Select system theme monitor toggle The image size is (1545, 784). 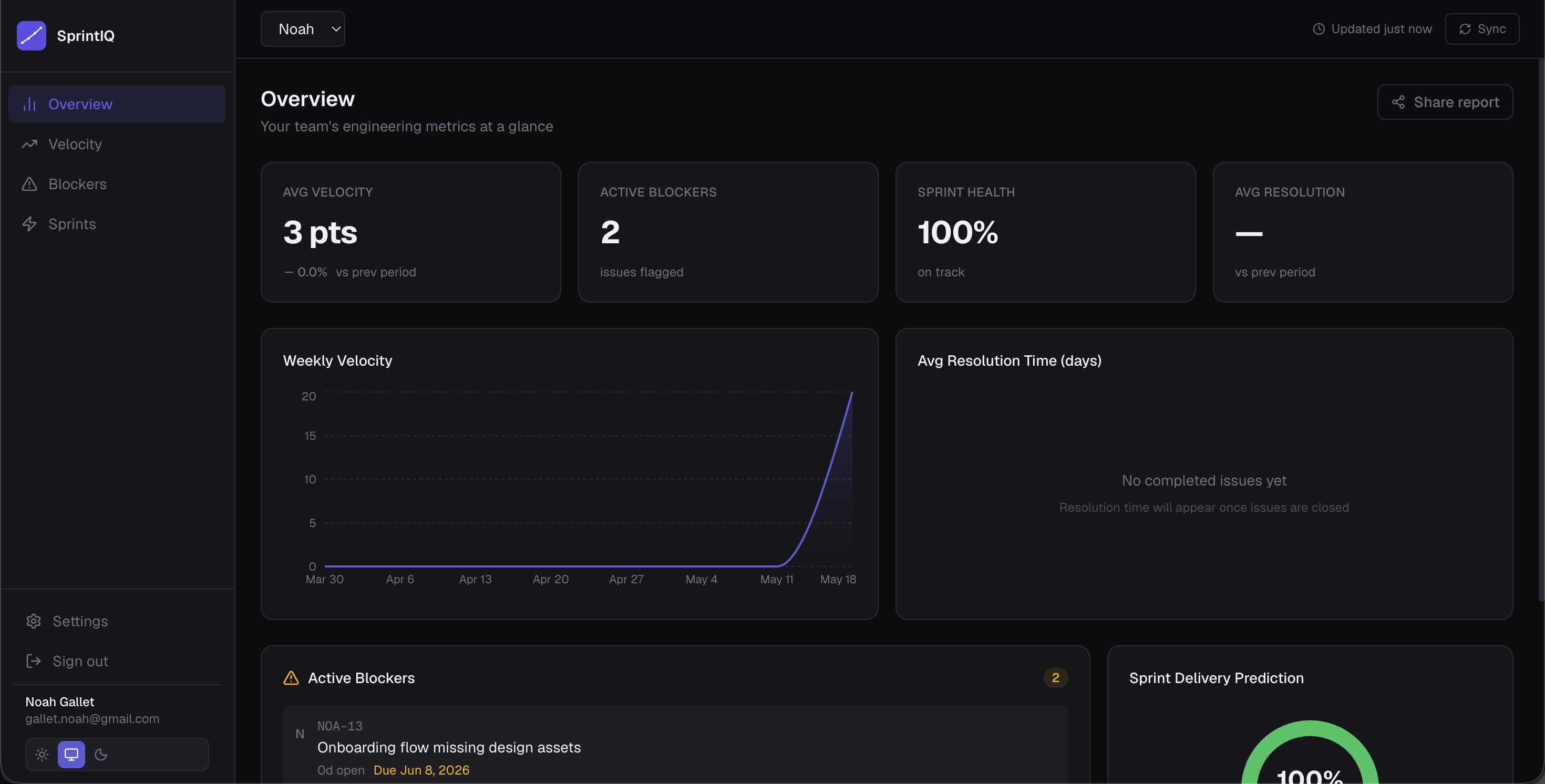click(x=71, y=755)
